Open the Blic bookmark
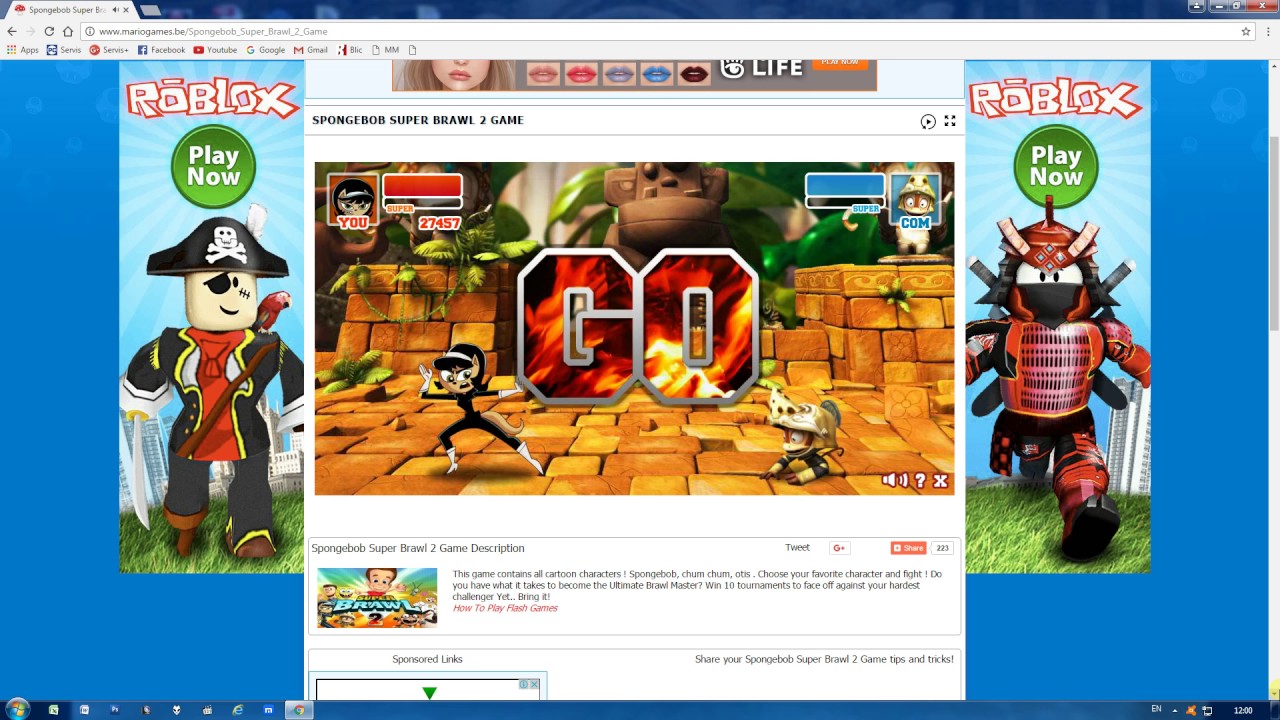The height and width of the screenshot is (720, 1280). pyautogui.click(x=350, y=50)
